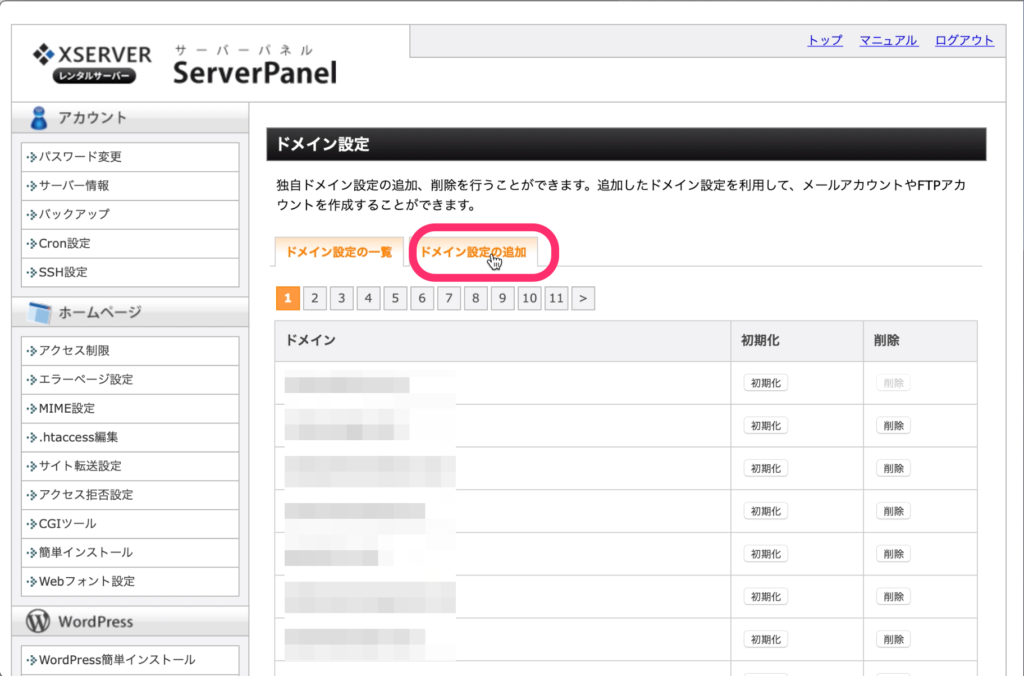Click the XSERVER diamond logo

(x=45, y=55)
